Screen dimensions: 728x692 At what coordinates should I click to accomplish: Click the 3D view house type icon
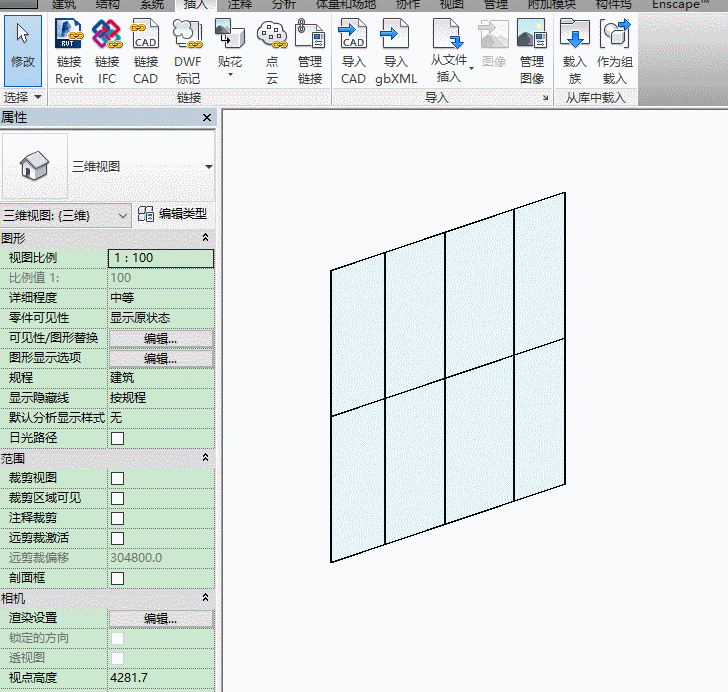click(34, 165)
